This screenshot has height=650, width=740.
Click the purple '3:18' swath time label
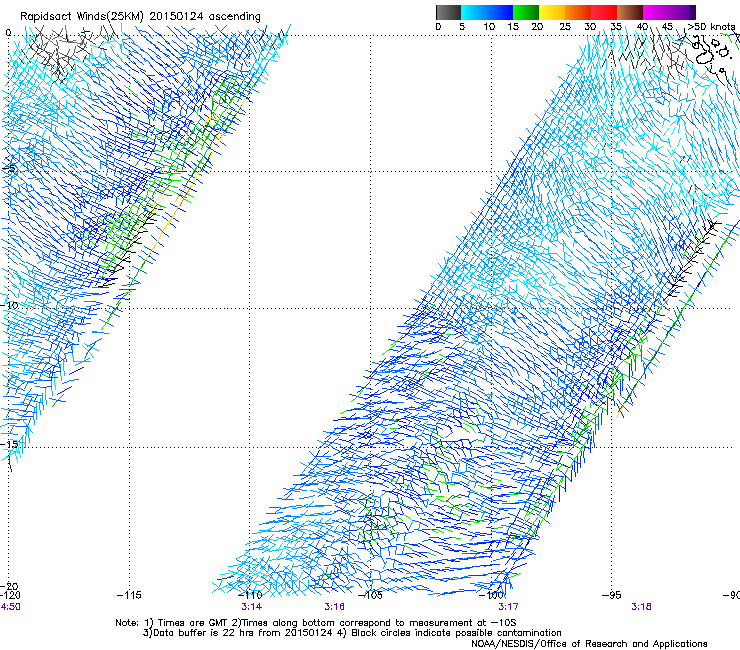(641, 607)
